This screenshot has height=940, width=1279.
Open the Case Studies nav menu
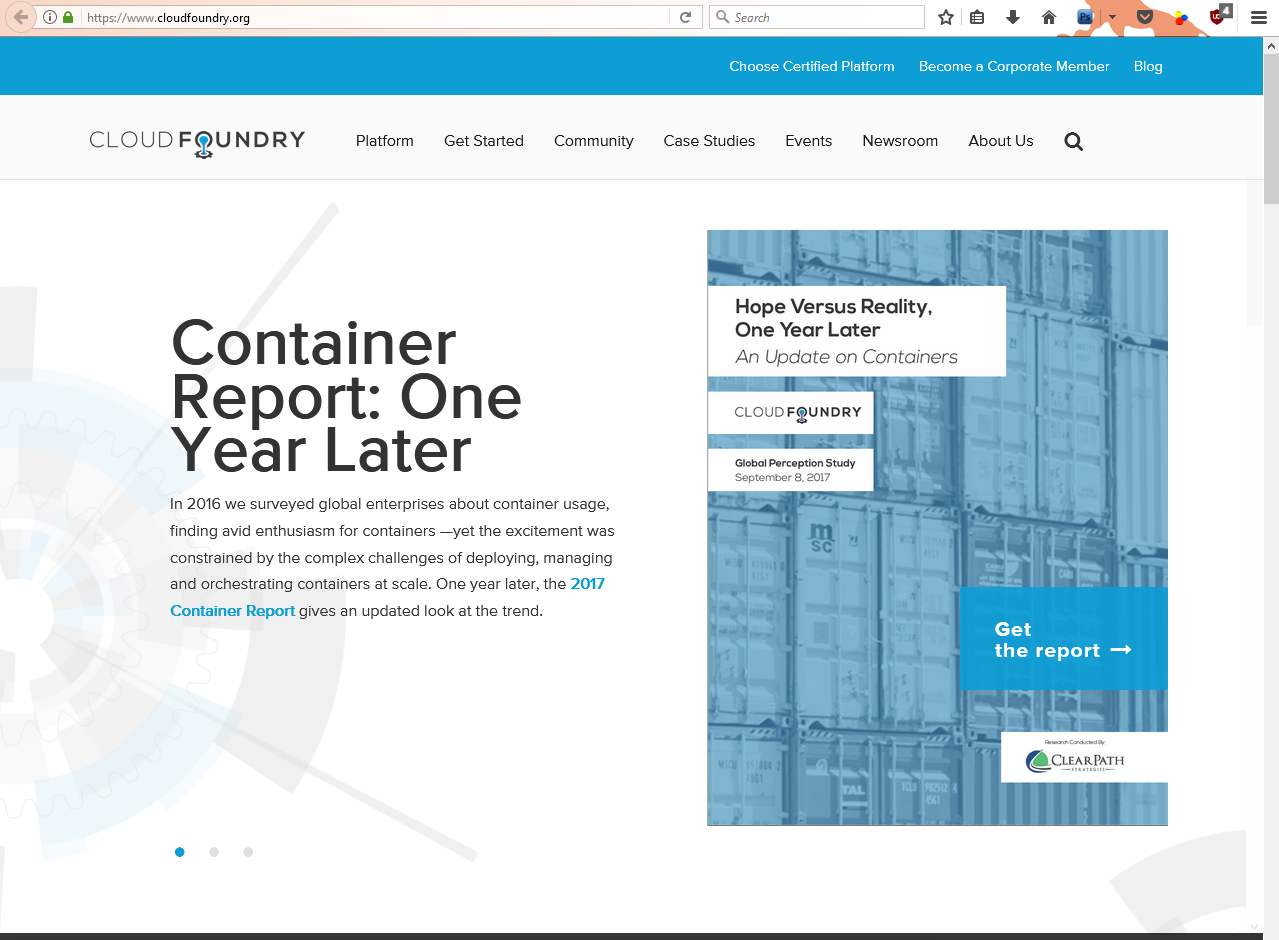click(709, 141)
